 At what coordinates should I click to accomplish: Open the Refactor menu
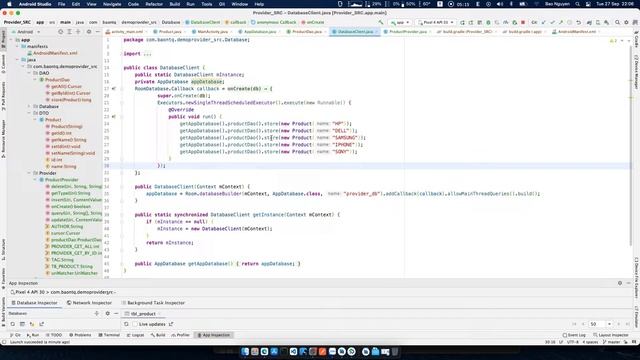(x=154, y=4)
